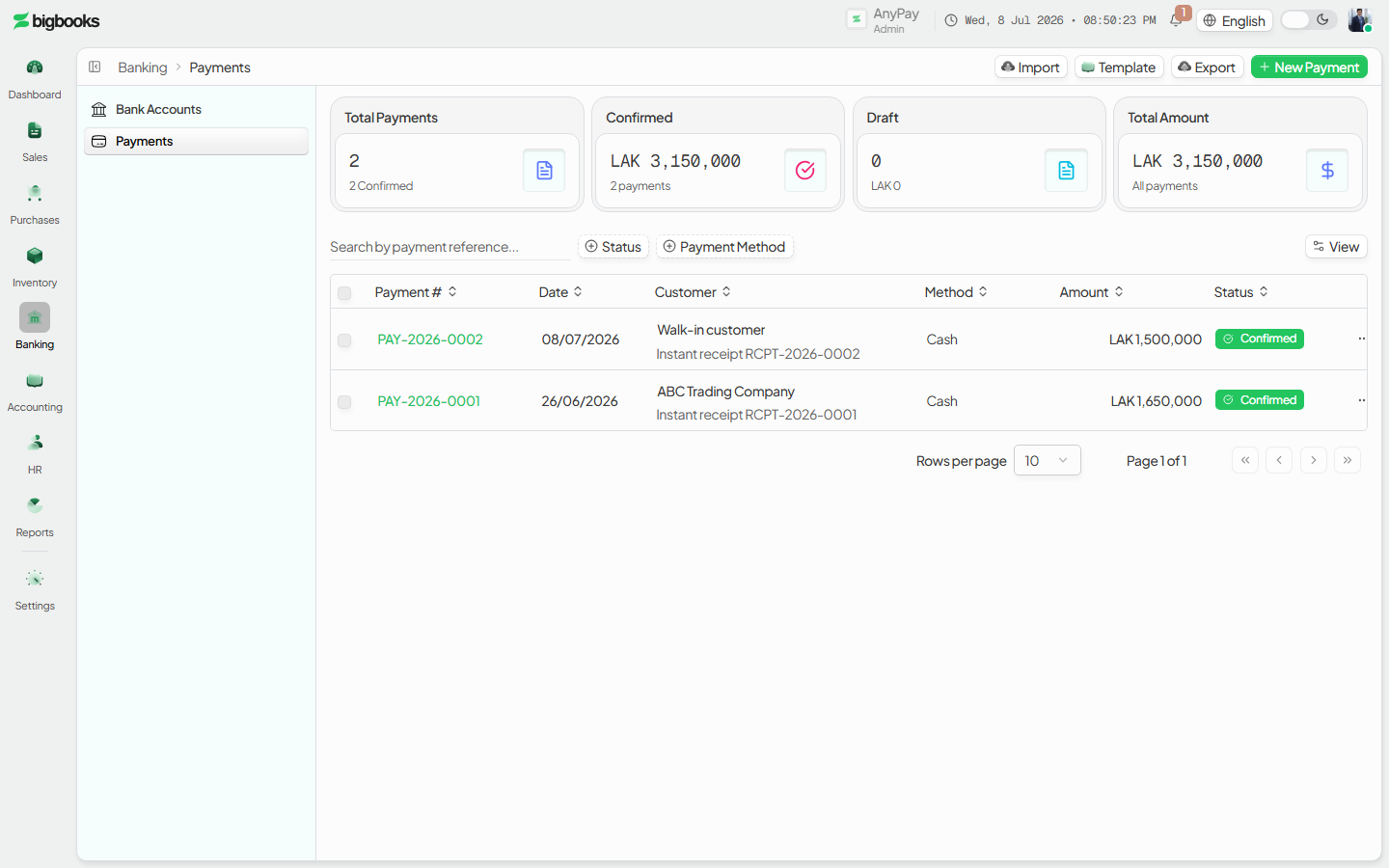Sort by Payment # column
This screenshot has height=868, width=1389.
click(x=416, y=292)
